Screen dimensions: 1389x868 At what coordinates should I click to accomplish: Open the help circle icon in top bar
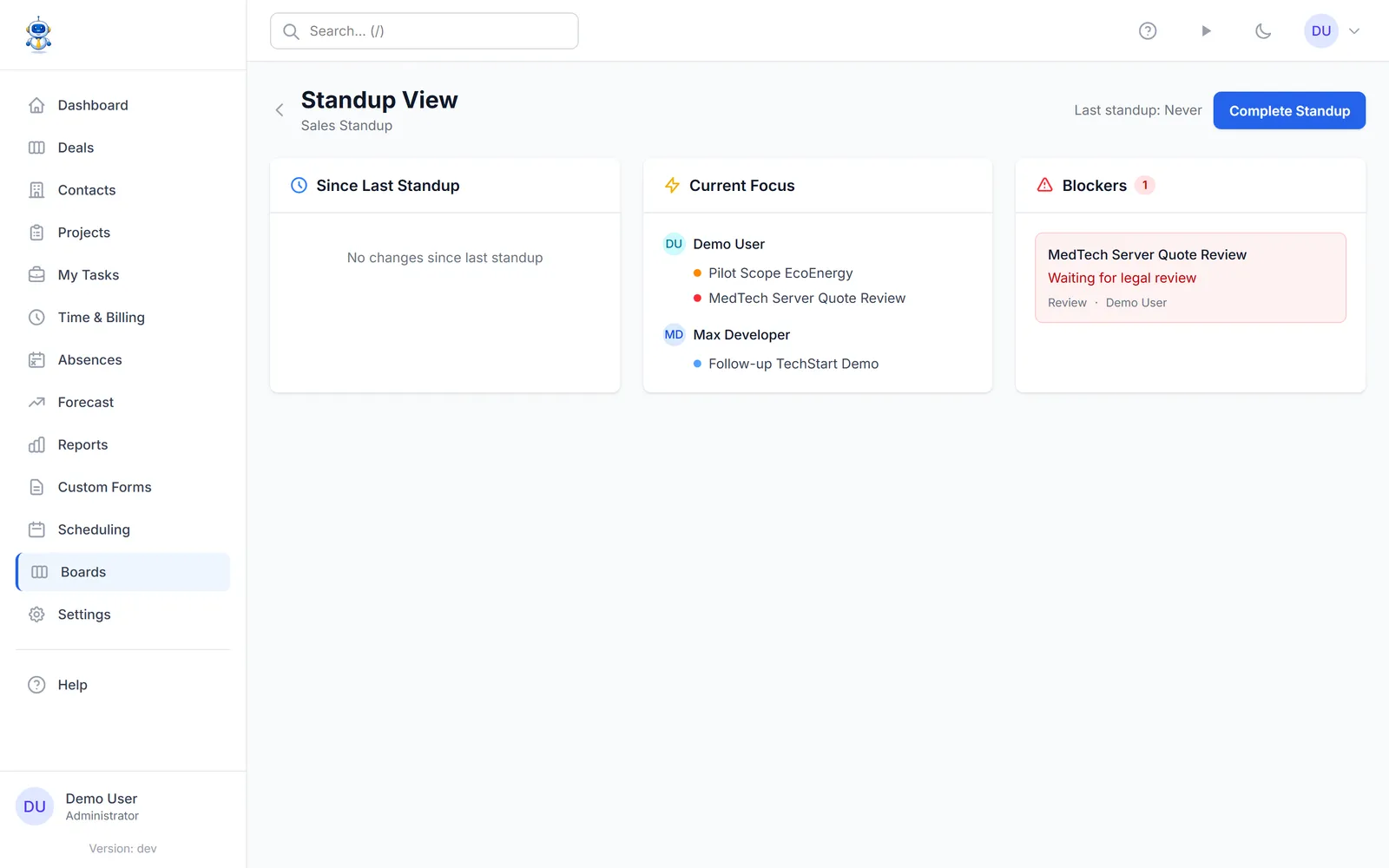click(1148, 31)
